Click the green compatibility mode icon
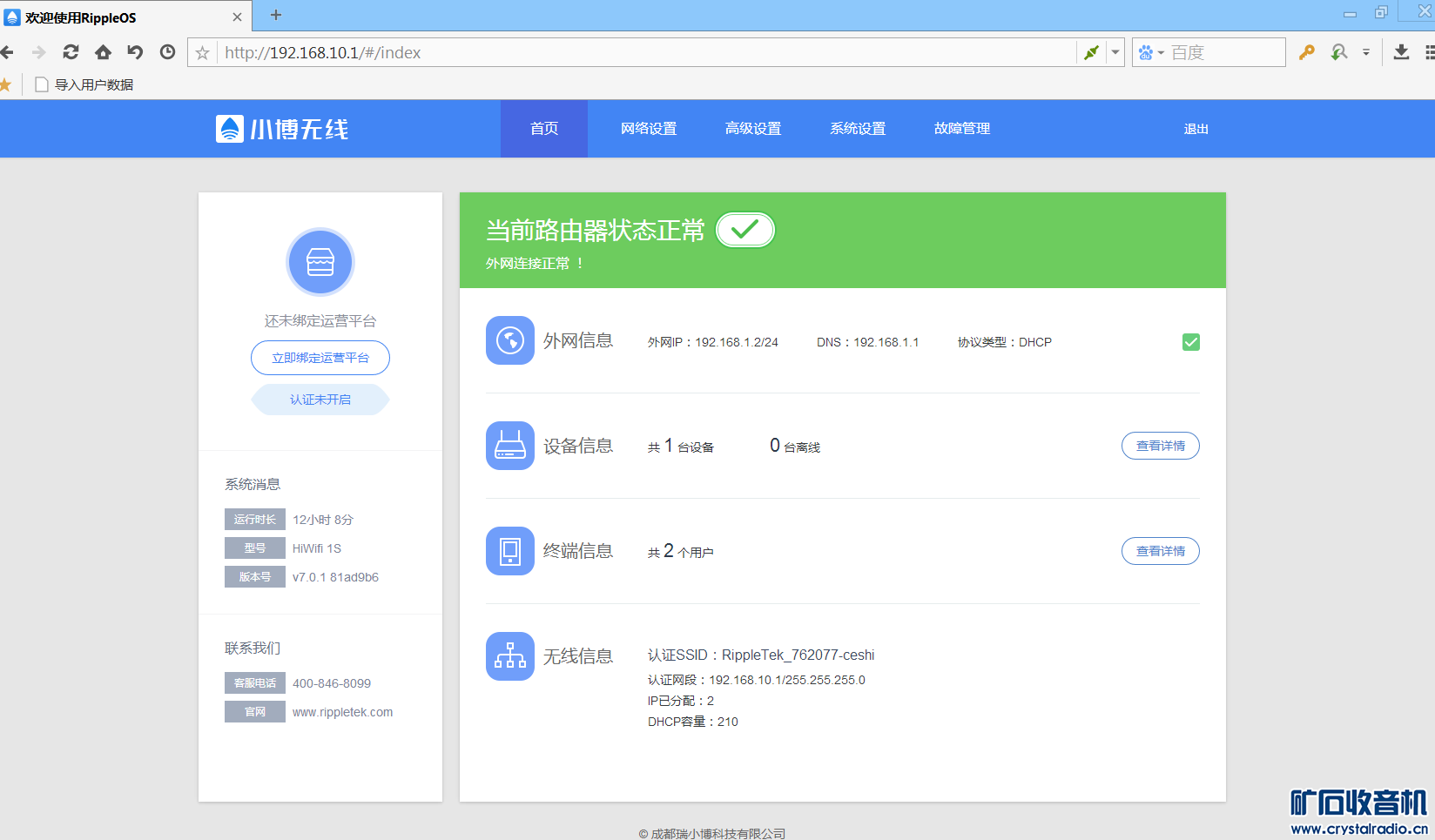 coord(1091,52)
